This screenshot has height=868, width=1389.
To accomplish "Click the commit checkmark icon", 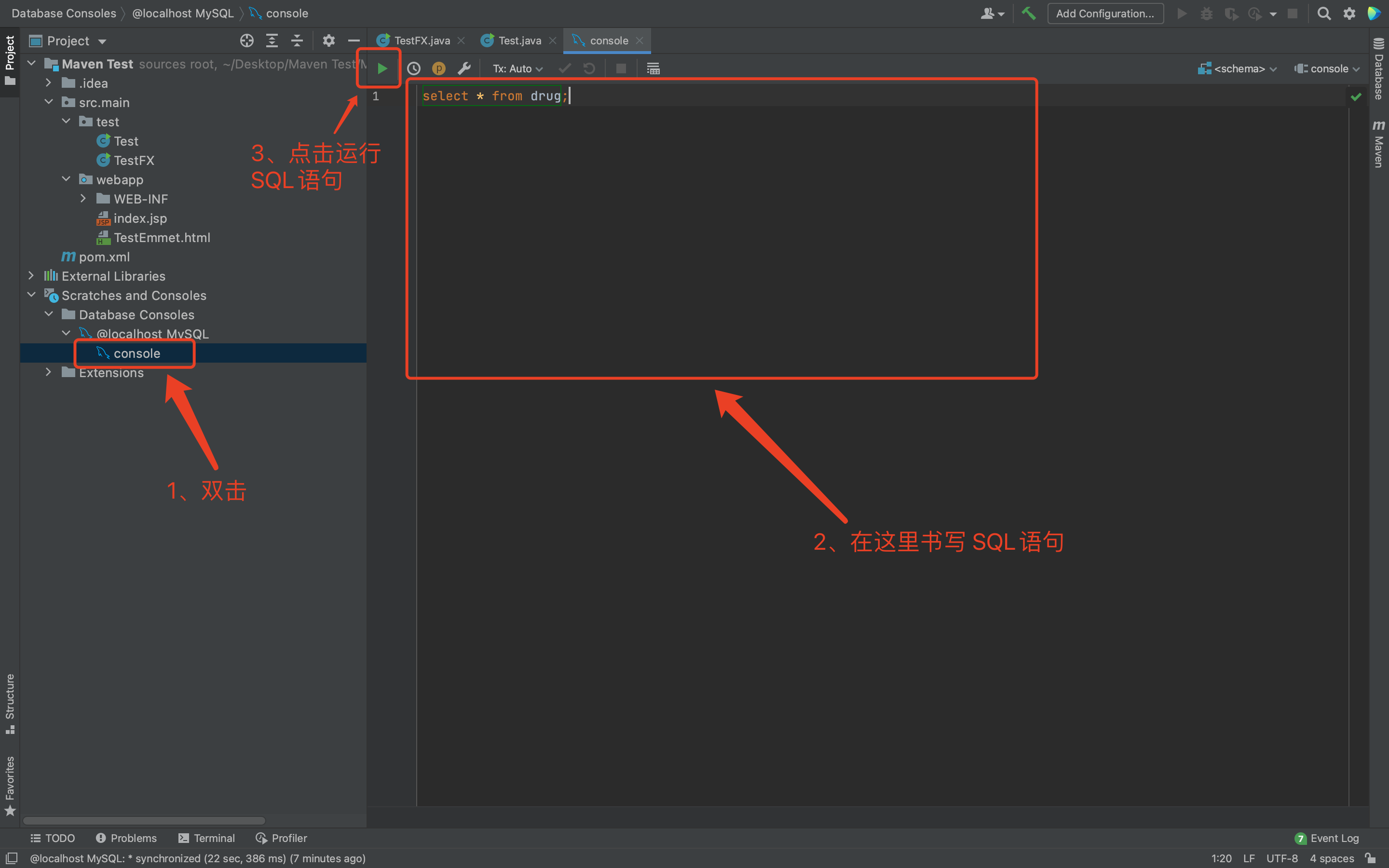I will coord(564,68).
